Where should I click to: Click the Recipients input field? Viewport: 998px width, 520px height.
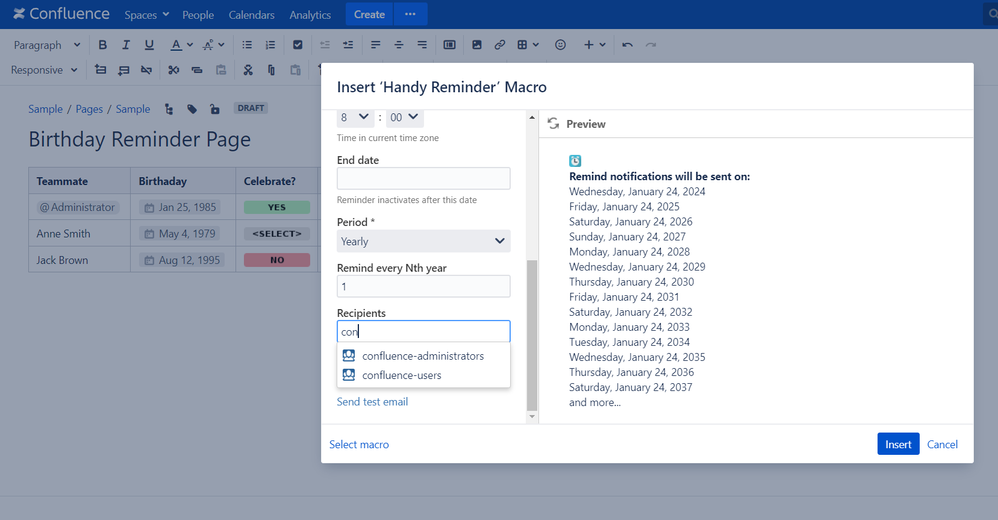(423, 332)
